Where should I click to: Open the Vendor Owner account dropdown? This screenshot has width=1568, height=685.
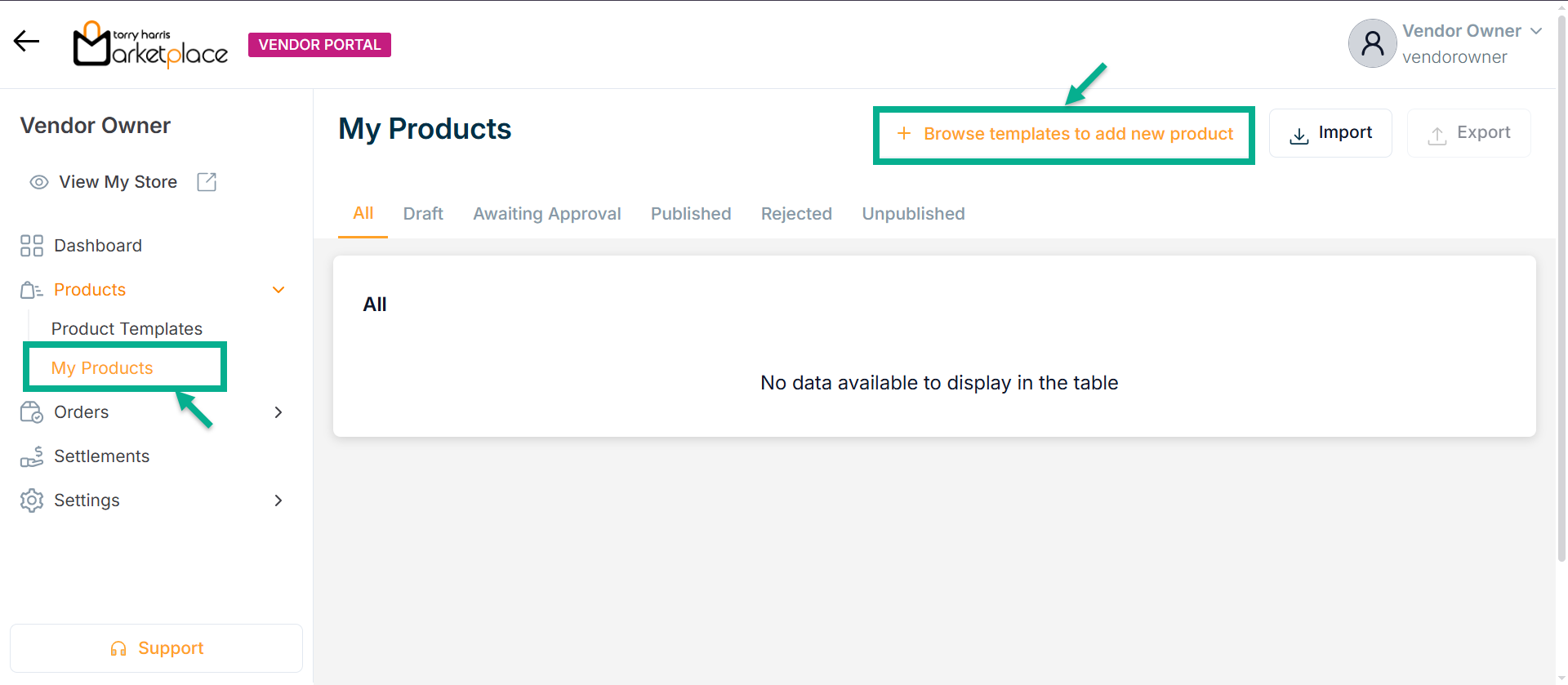(1535, 31)
